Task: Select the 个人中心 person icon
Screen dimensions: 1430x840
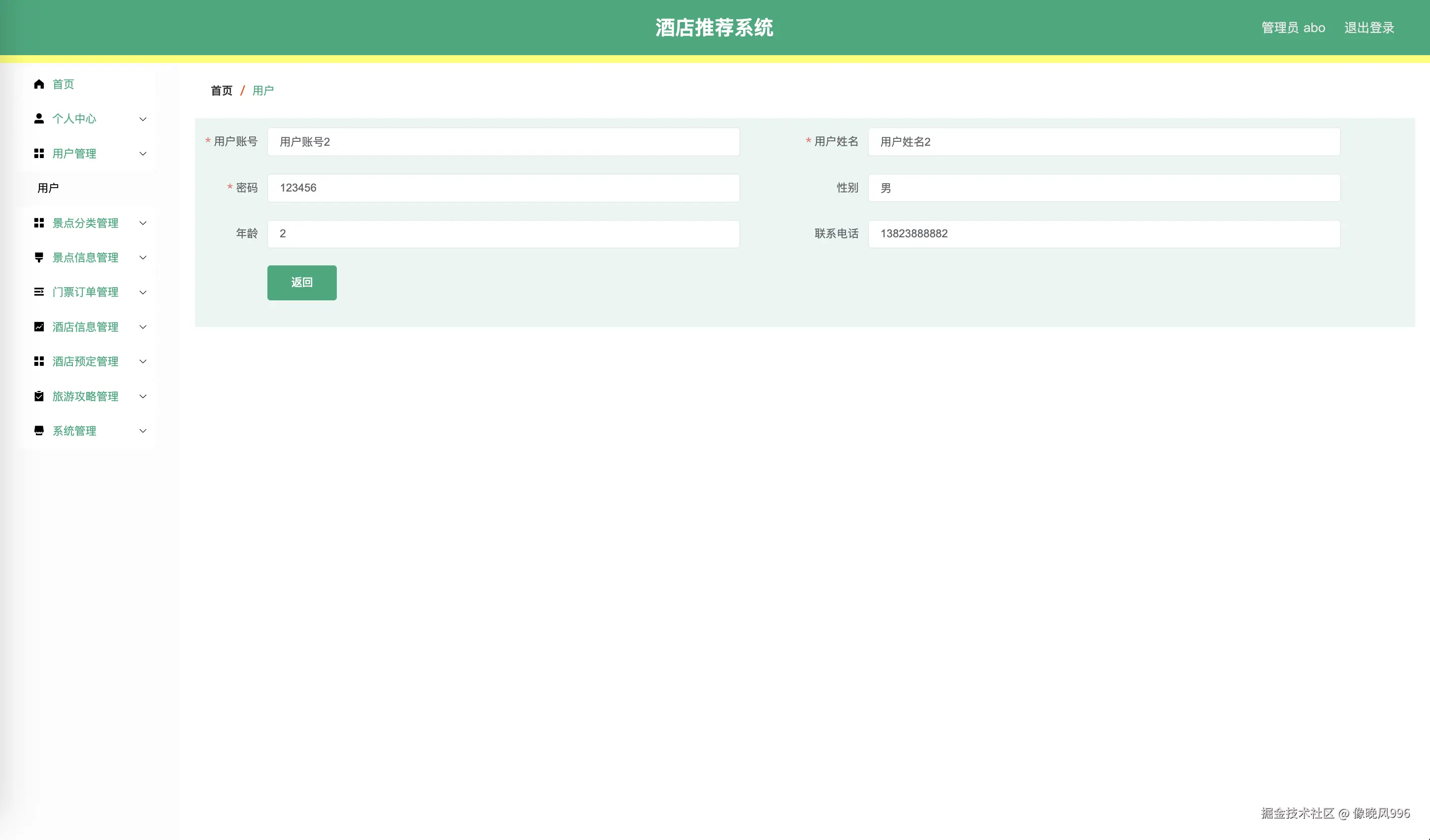Action: 38,119
